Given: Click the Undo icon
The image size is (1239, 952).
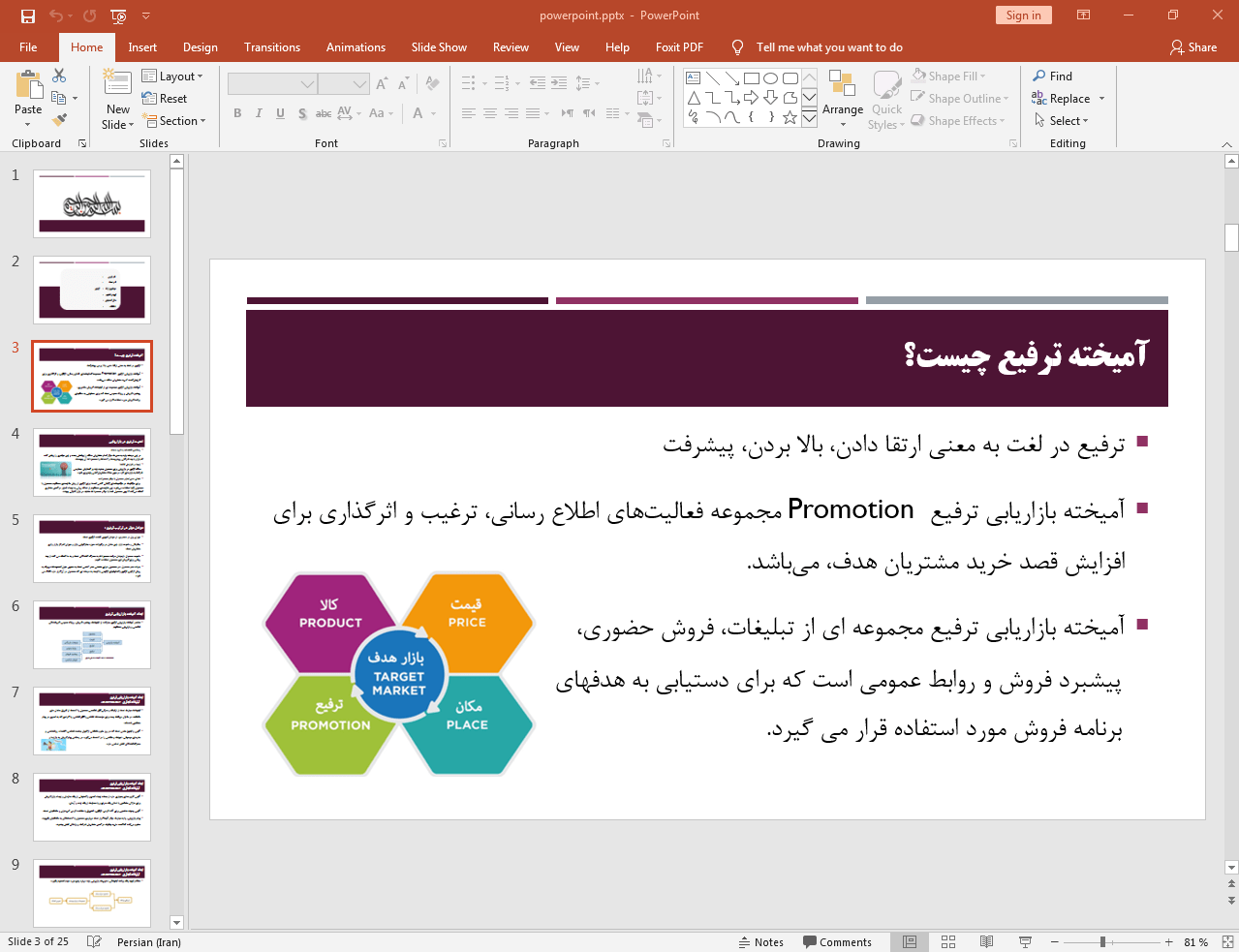Looking at the screenshot, I should click(55, 15).
